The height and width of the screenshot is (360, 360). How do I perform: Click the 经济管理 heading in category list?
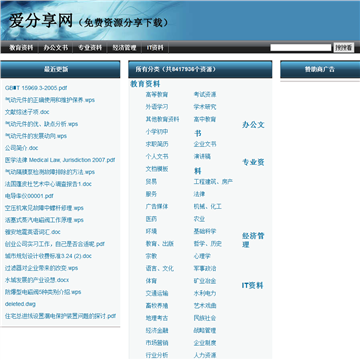click(253, 240)
